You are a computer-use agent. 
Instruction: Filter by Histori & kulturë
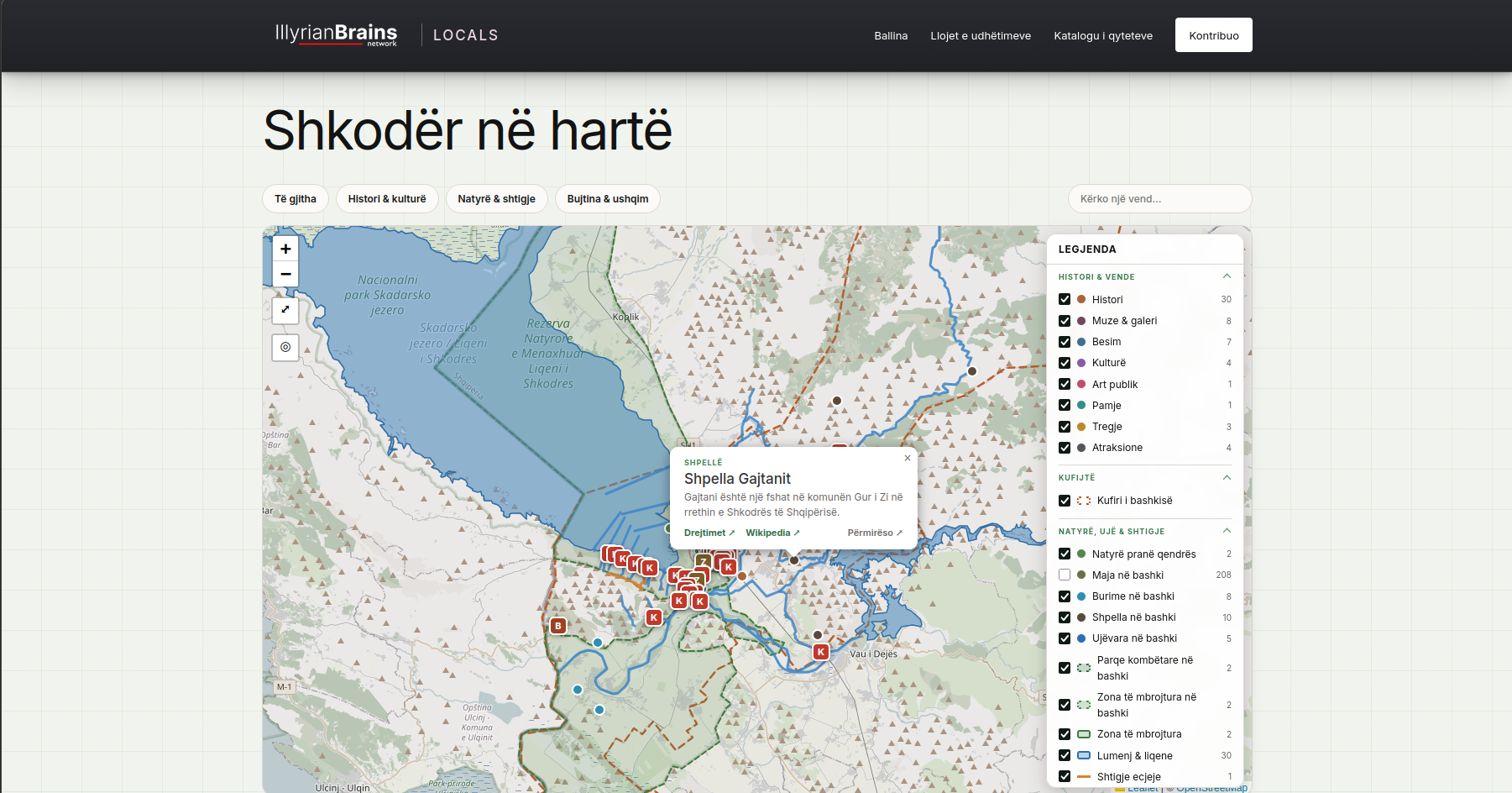(387, 199)
